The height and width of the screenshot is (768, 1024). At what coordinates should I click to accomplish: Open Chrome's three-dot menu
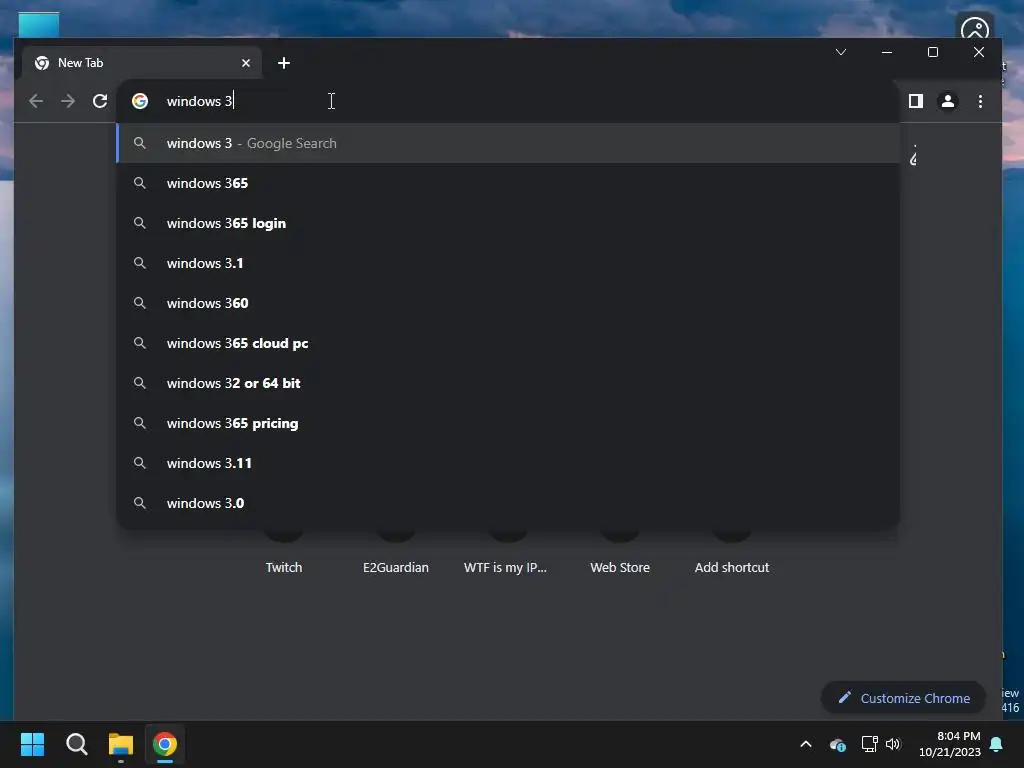click(980, 101)
